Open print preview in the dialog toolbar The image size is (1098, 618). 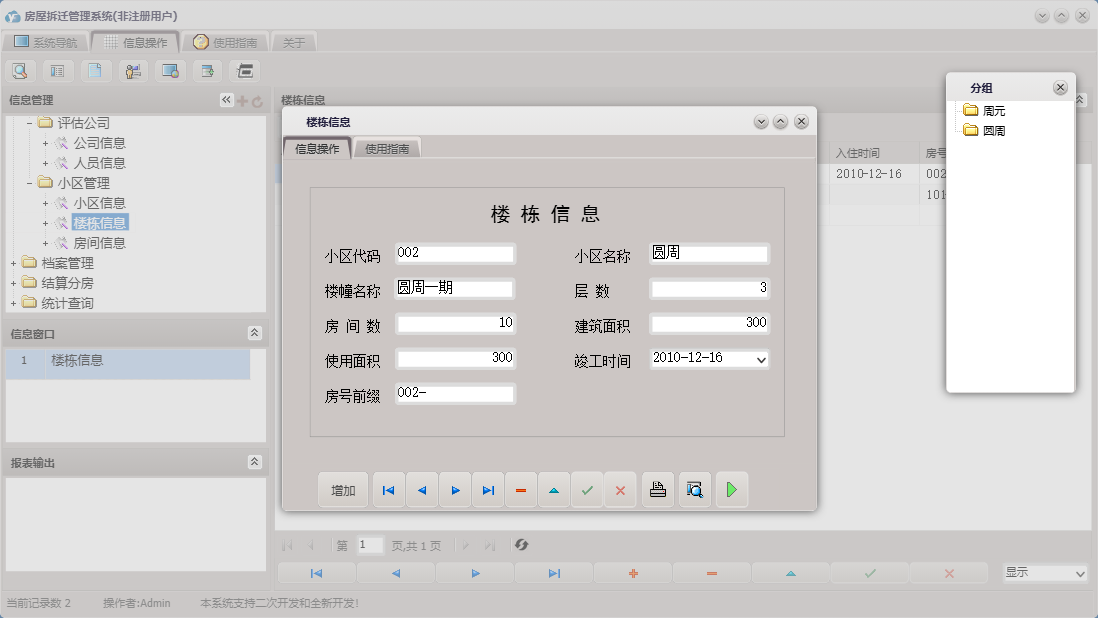694,489
